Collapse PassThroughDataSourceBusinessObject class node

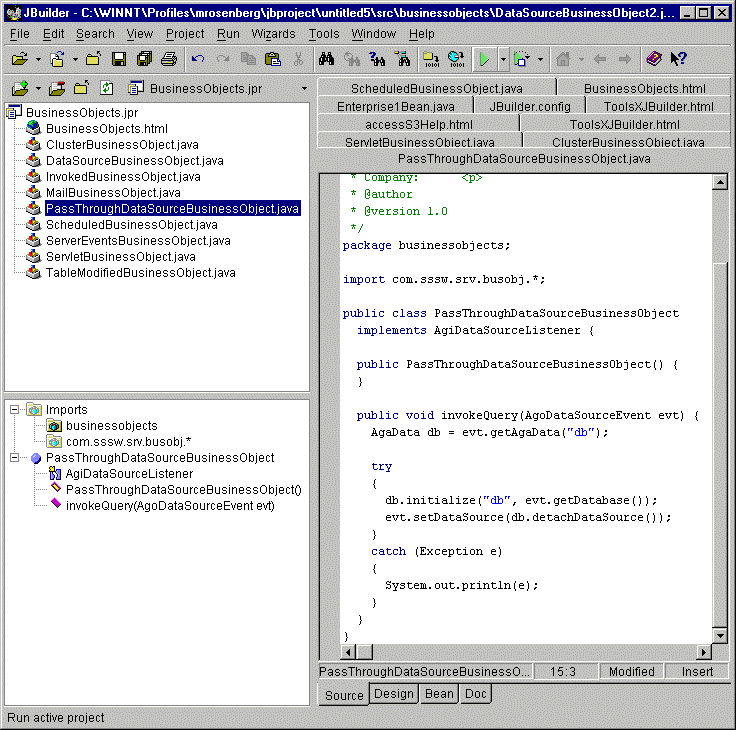15,458
